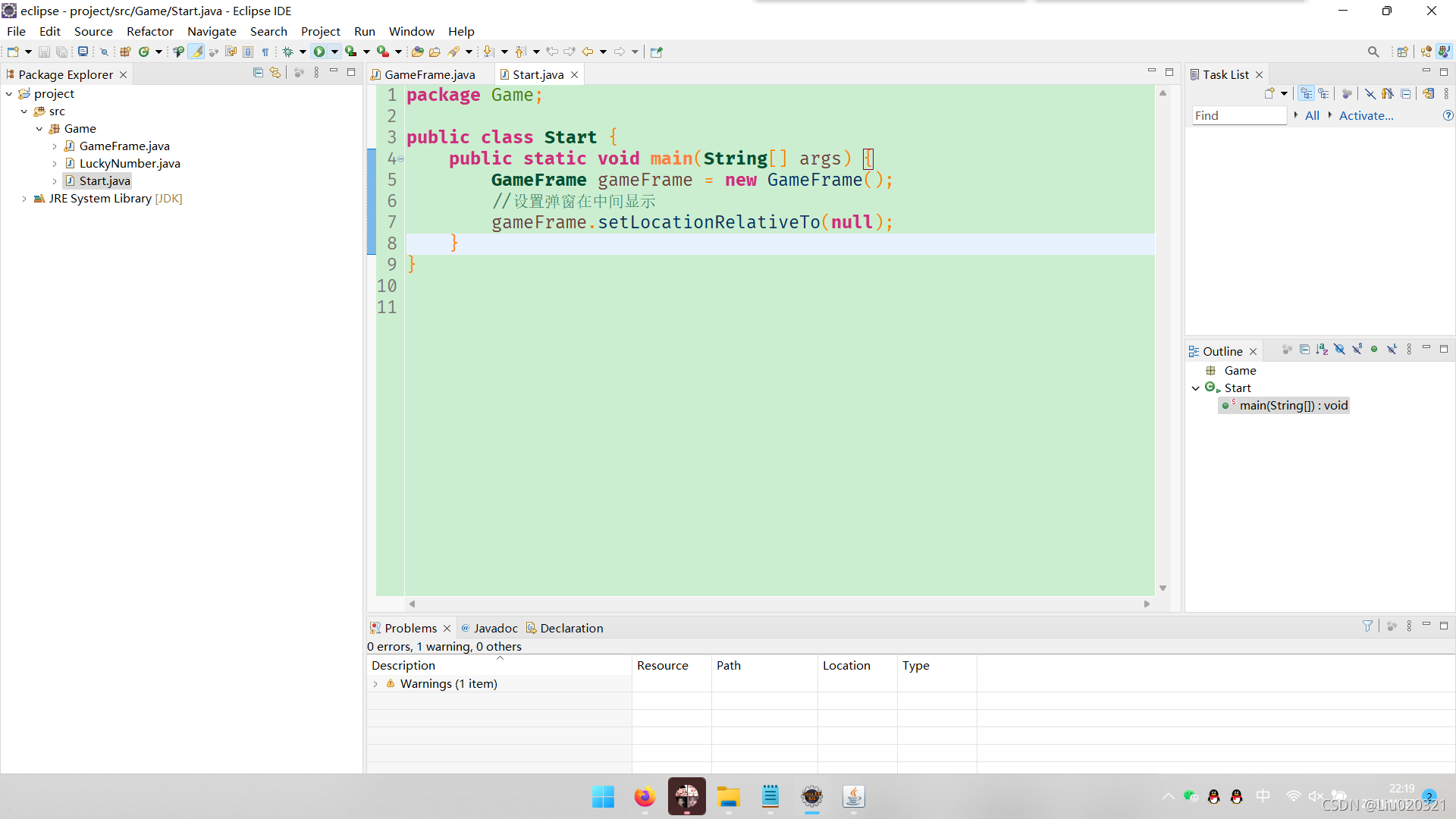This screenshot has height=819, width=1456.
Task: Open the Run button dropdown arrow
Action: pos(334,52)
